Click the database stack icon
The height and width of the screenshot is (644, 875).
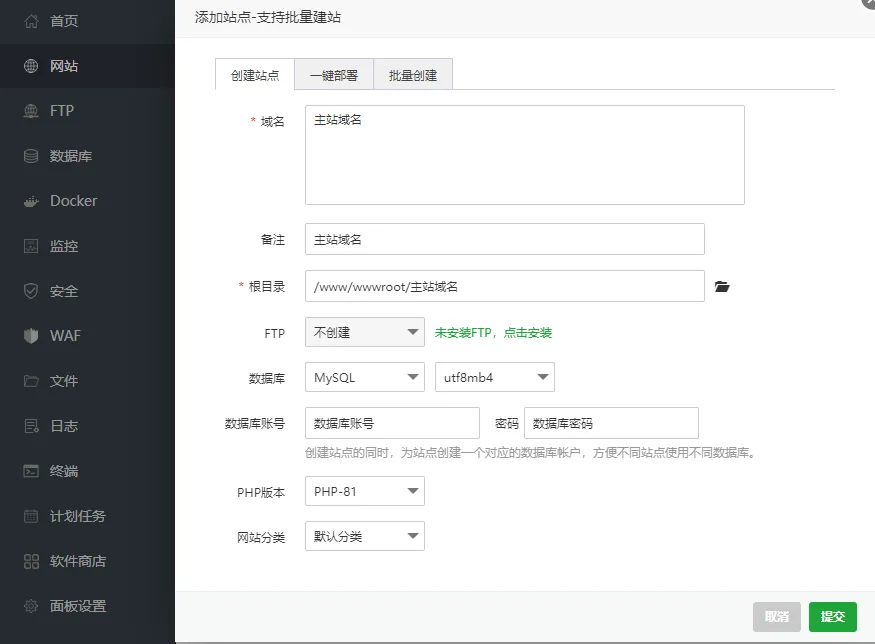pos(31,156)
